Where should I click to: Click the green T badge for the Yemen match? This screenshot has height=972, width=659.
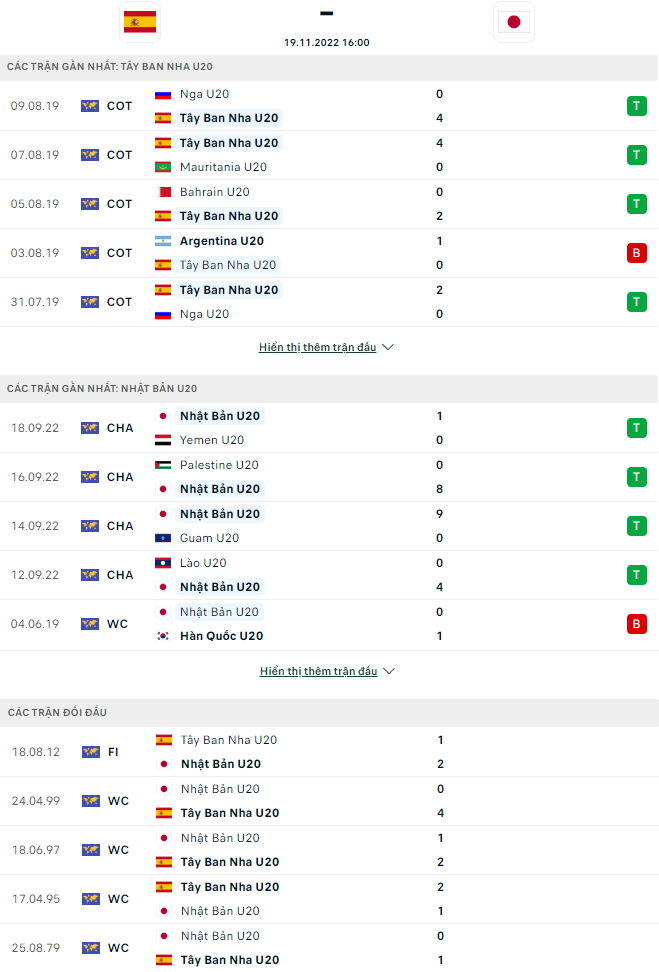point(637,427)
